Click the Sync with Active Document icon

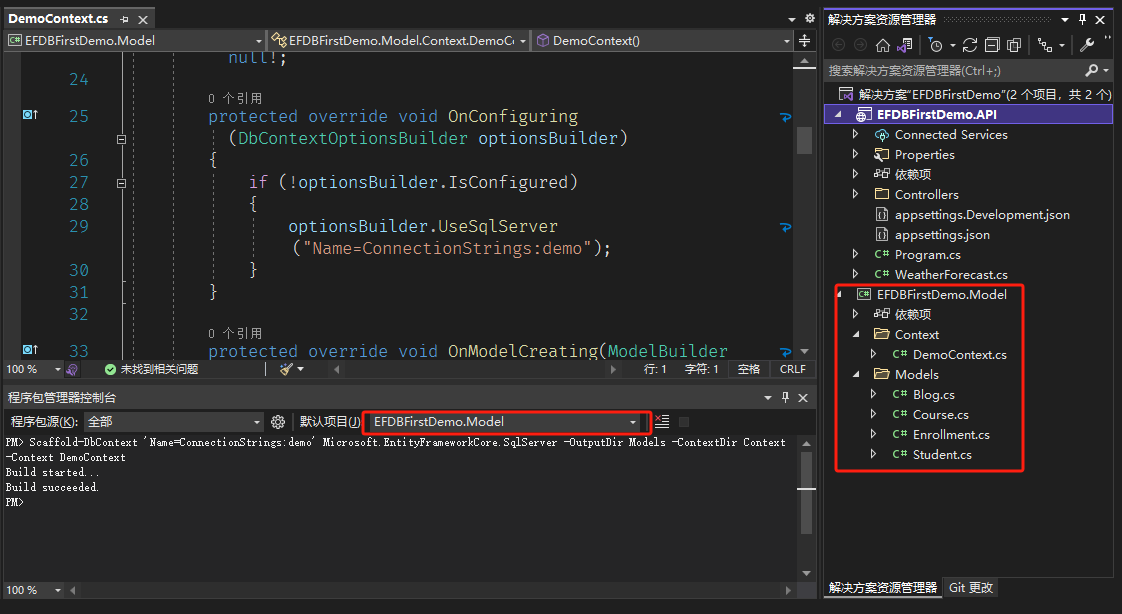pos(970,45)
